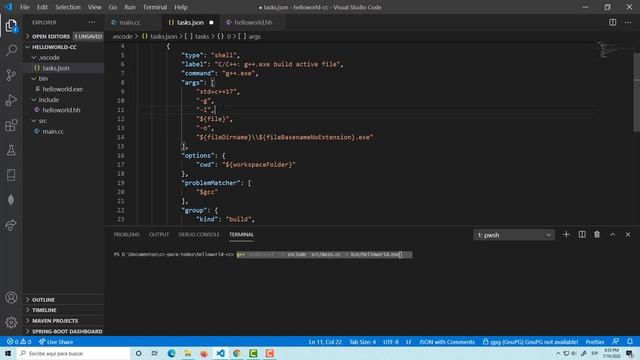Viewport: 640px width, 360px height.
Task: Split the terminal panel
Action: pyautogui.click(x=582, y=235)
